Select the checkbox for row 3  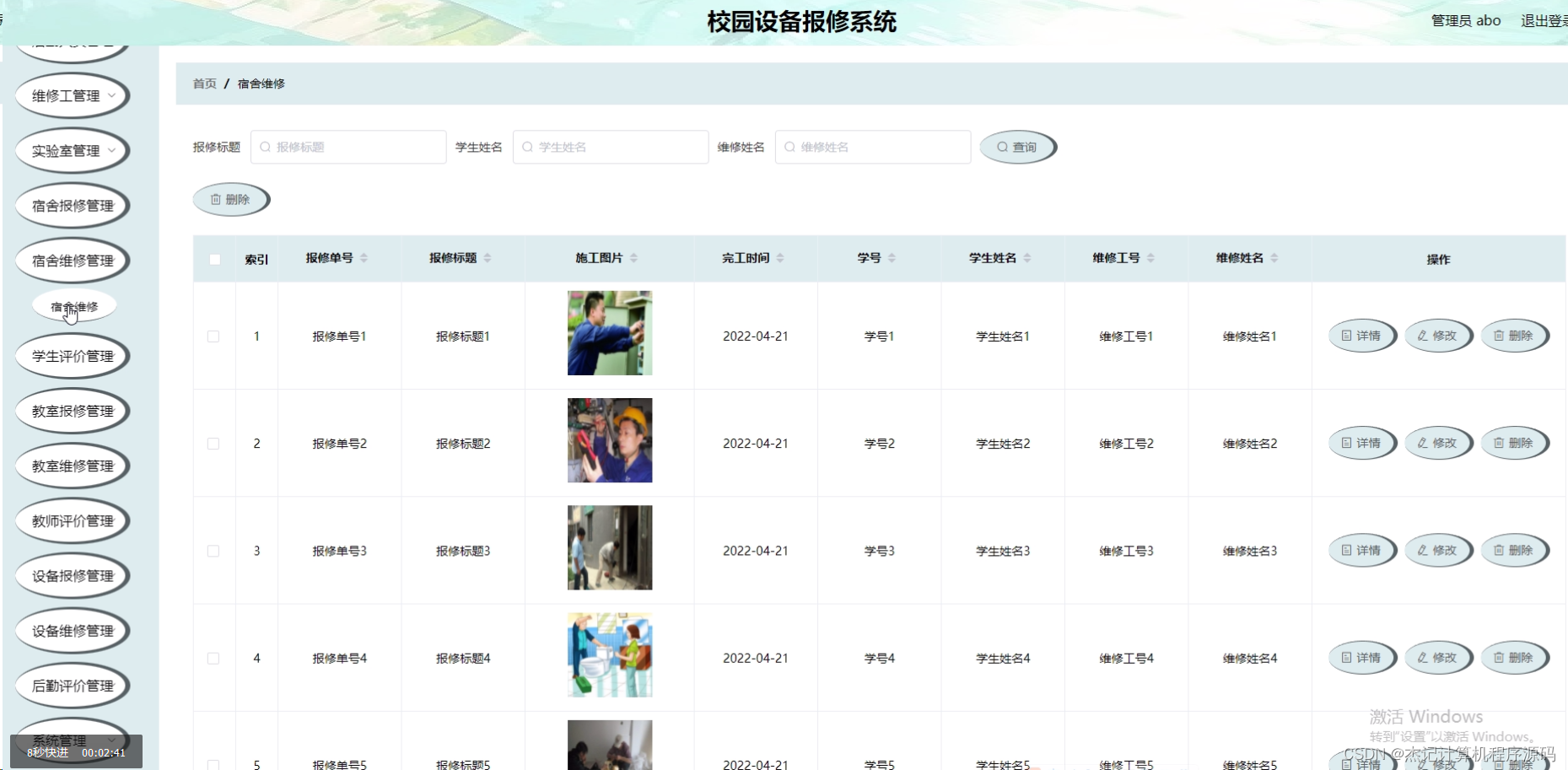(213, 551)
